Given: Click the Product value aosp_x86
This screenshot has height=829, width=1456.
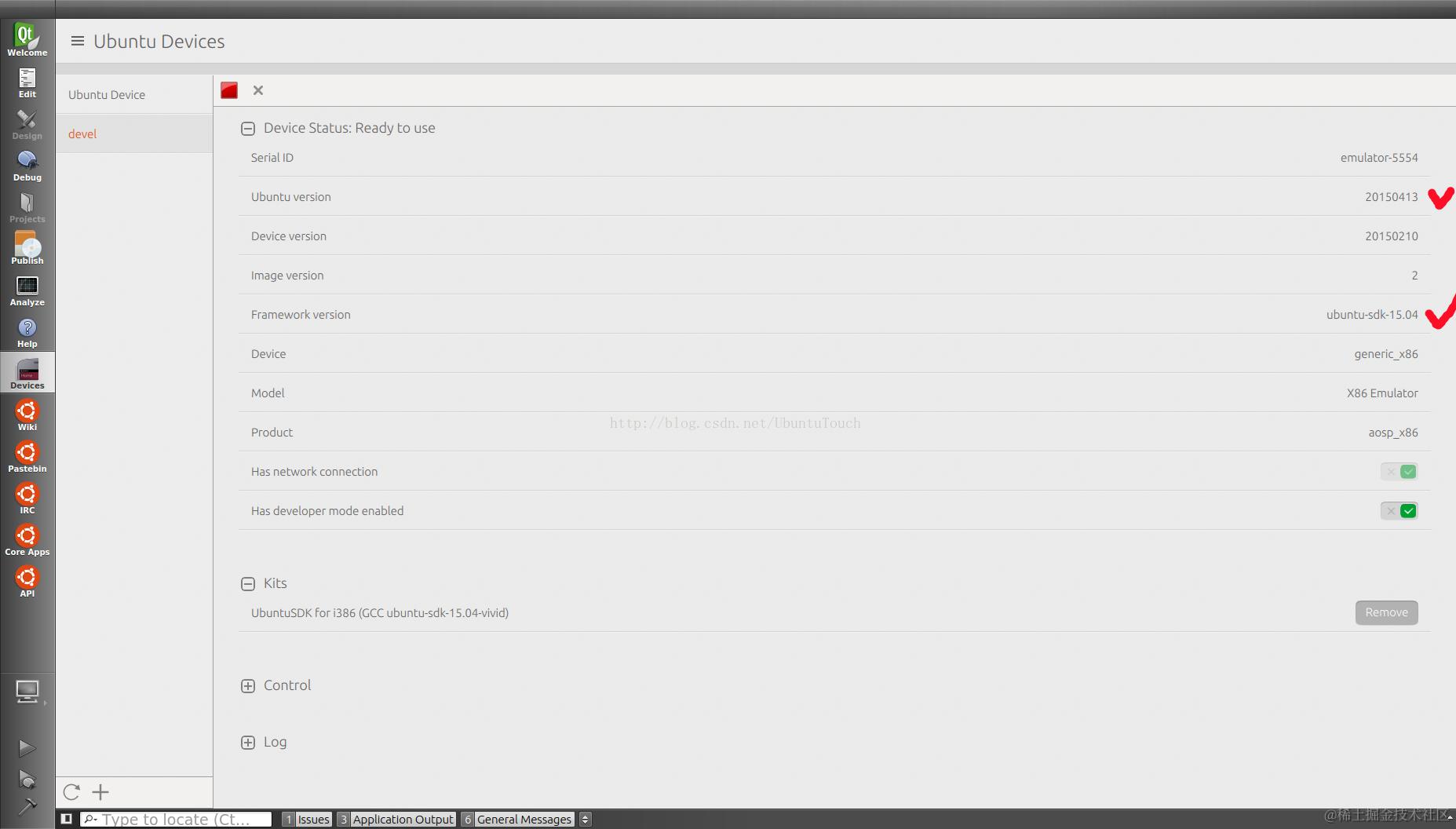Looking at the screenshot, I should (1393, 433).
